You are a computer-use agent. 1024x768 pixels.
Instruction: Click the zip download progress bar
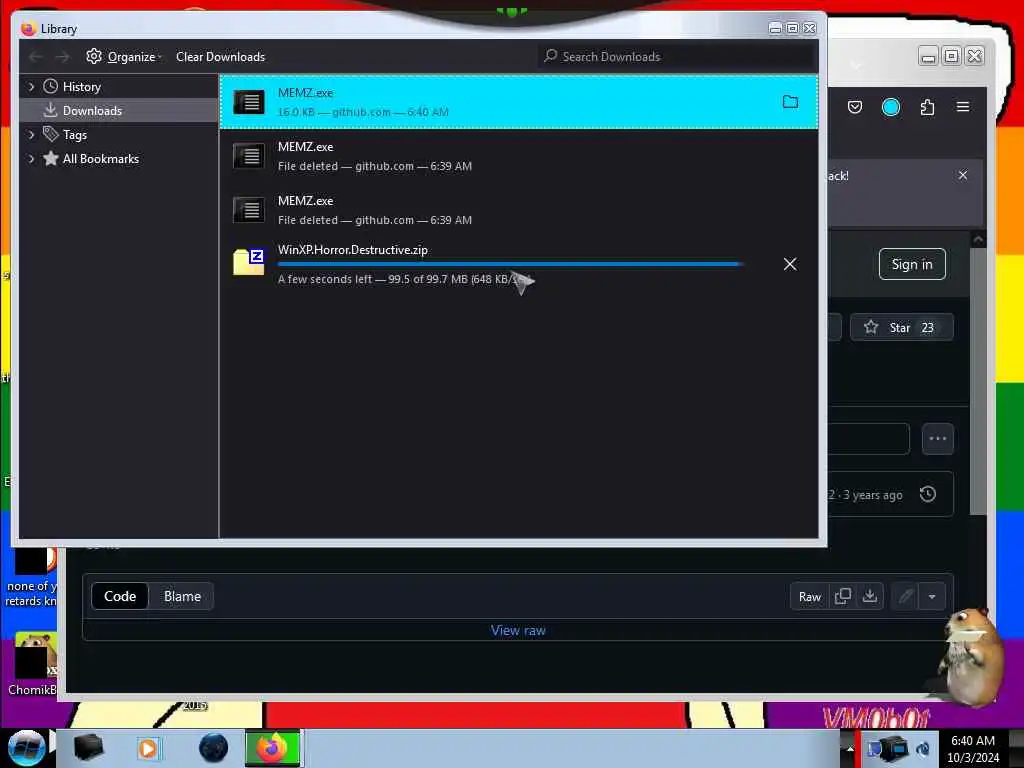click(x=509, y=264)
